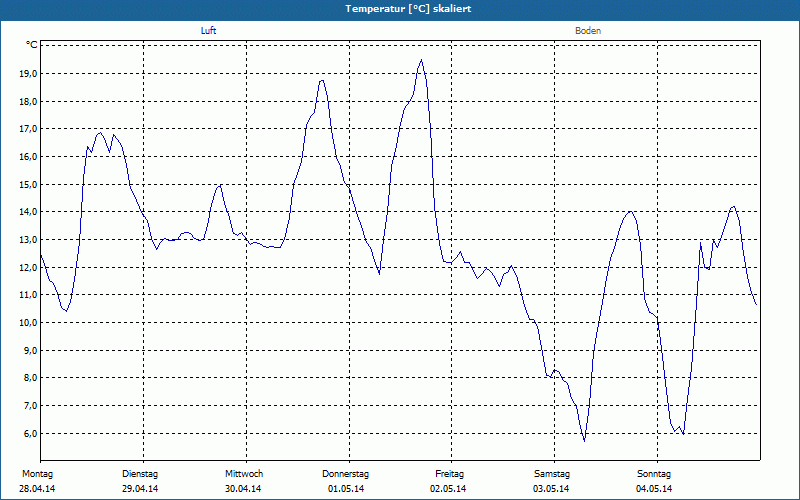The height and width of the screenshot is (500, 800).
Task: Click the date 29.04.14
Action: pyautogui.click(x=140, y=489)
